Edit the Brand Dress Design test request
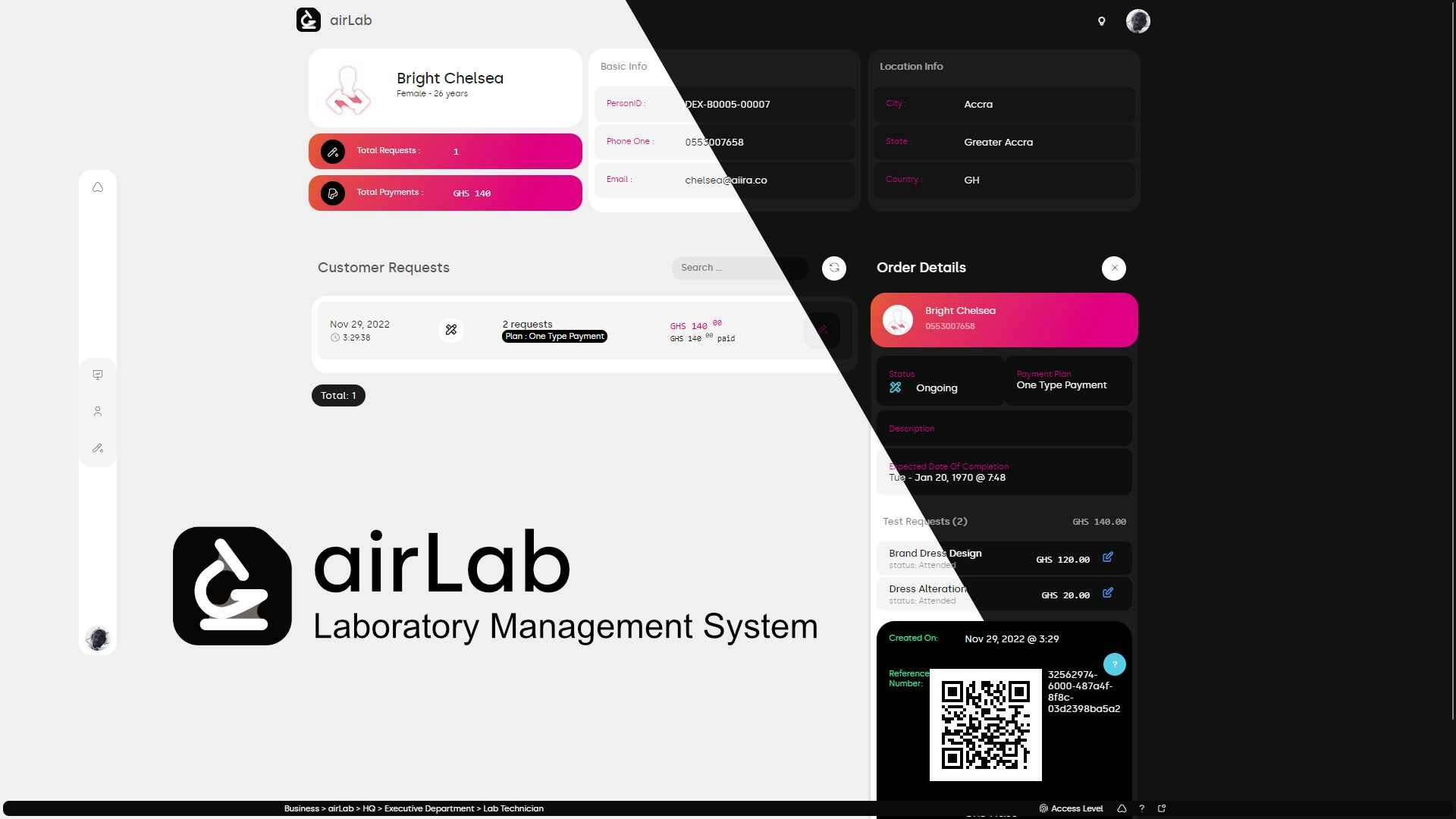 click(1108, 557)
